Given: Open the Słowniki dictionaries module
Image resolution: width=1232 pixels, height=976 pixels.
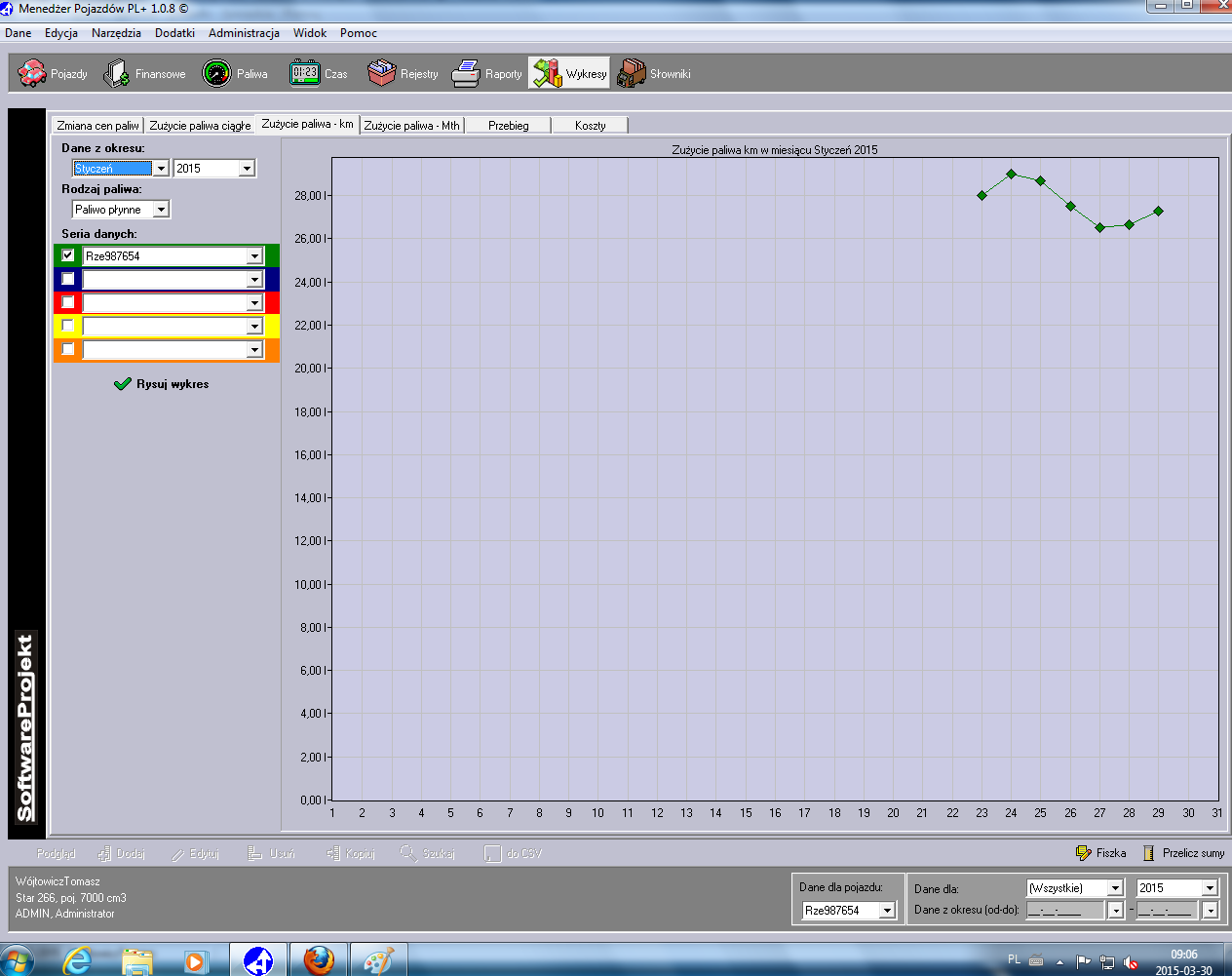Looking at the screenshot, I should (x=654, y=74).
